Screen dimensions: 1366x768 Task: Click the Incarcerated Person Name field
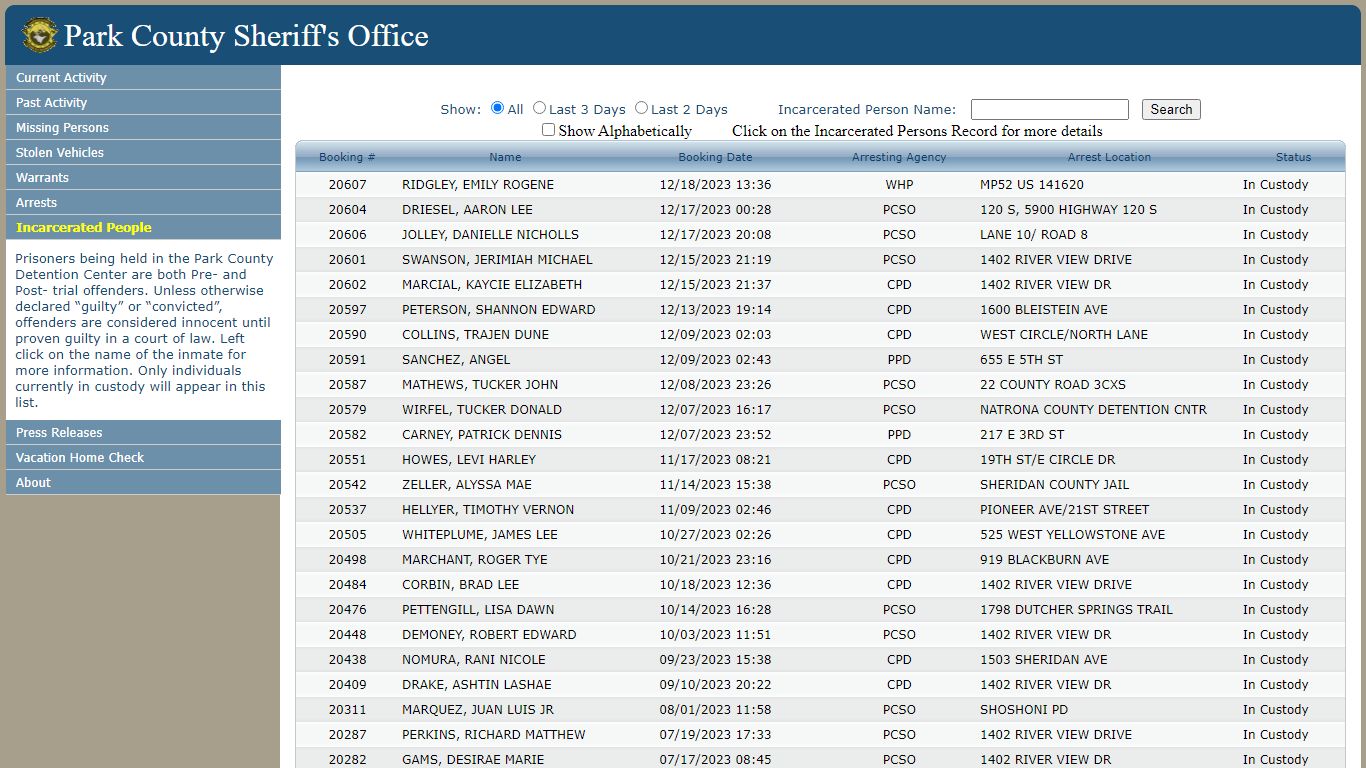click(1049, 110)
